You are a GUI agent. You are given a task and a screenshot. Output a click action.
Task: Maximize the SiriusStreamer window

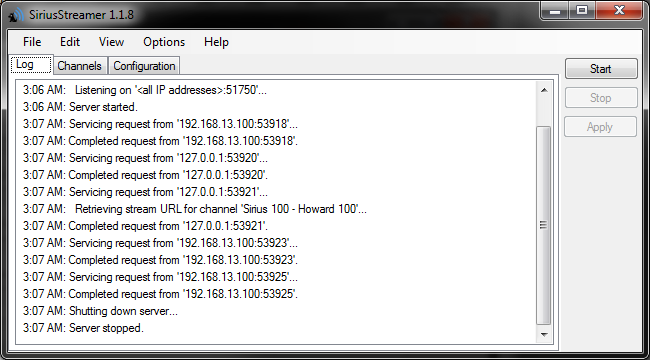pos(582,10)
